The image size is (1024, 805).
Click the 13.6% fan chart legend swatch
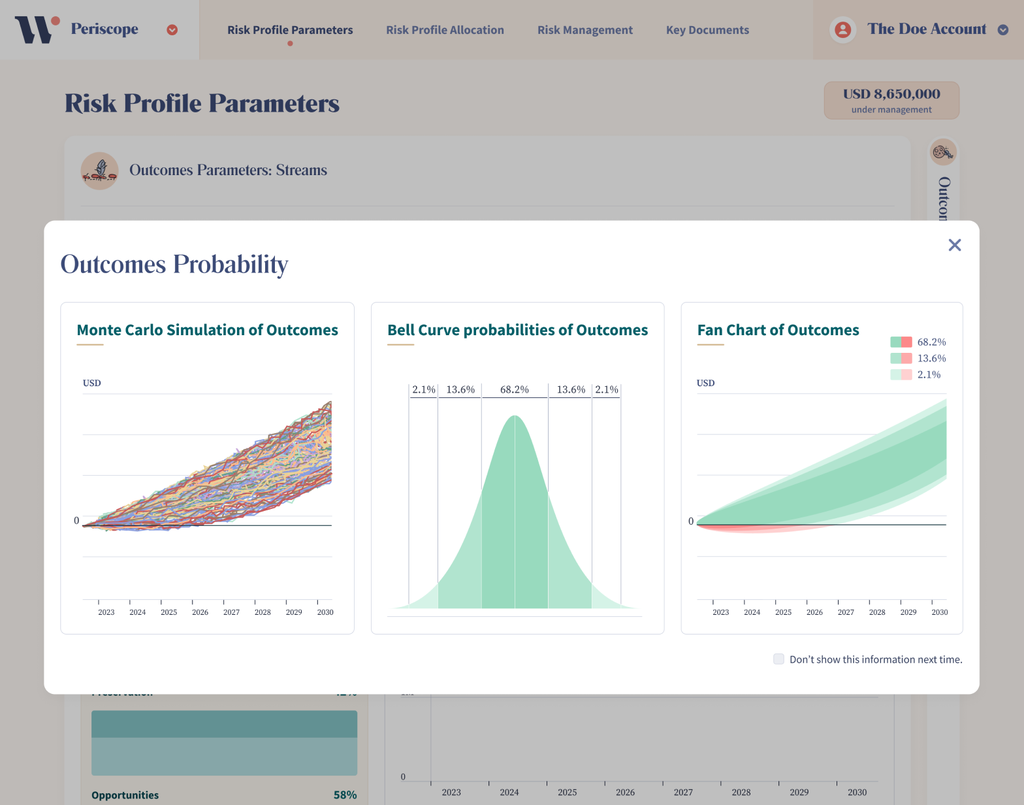[x=900, y=358]
